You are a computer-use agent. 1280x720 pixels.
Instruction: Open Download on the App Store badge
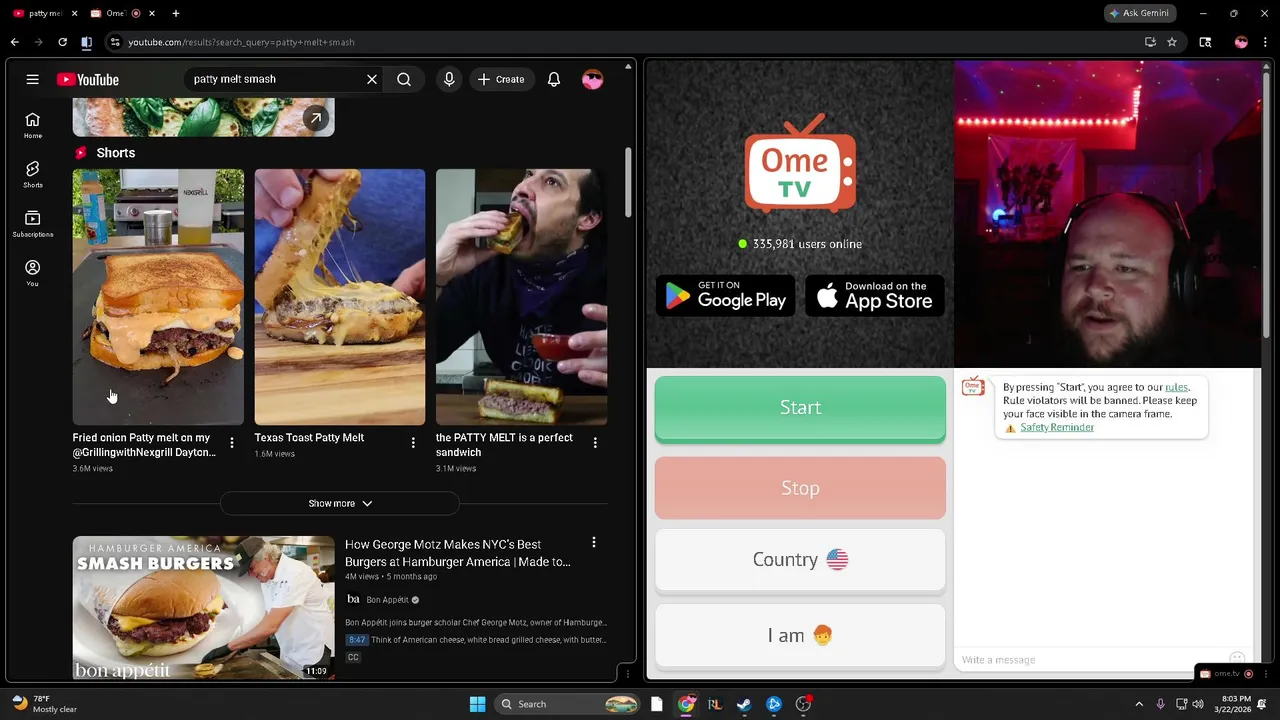(875, 296)
